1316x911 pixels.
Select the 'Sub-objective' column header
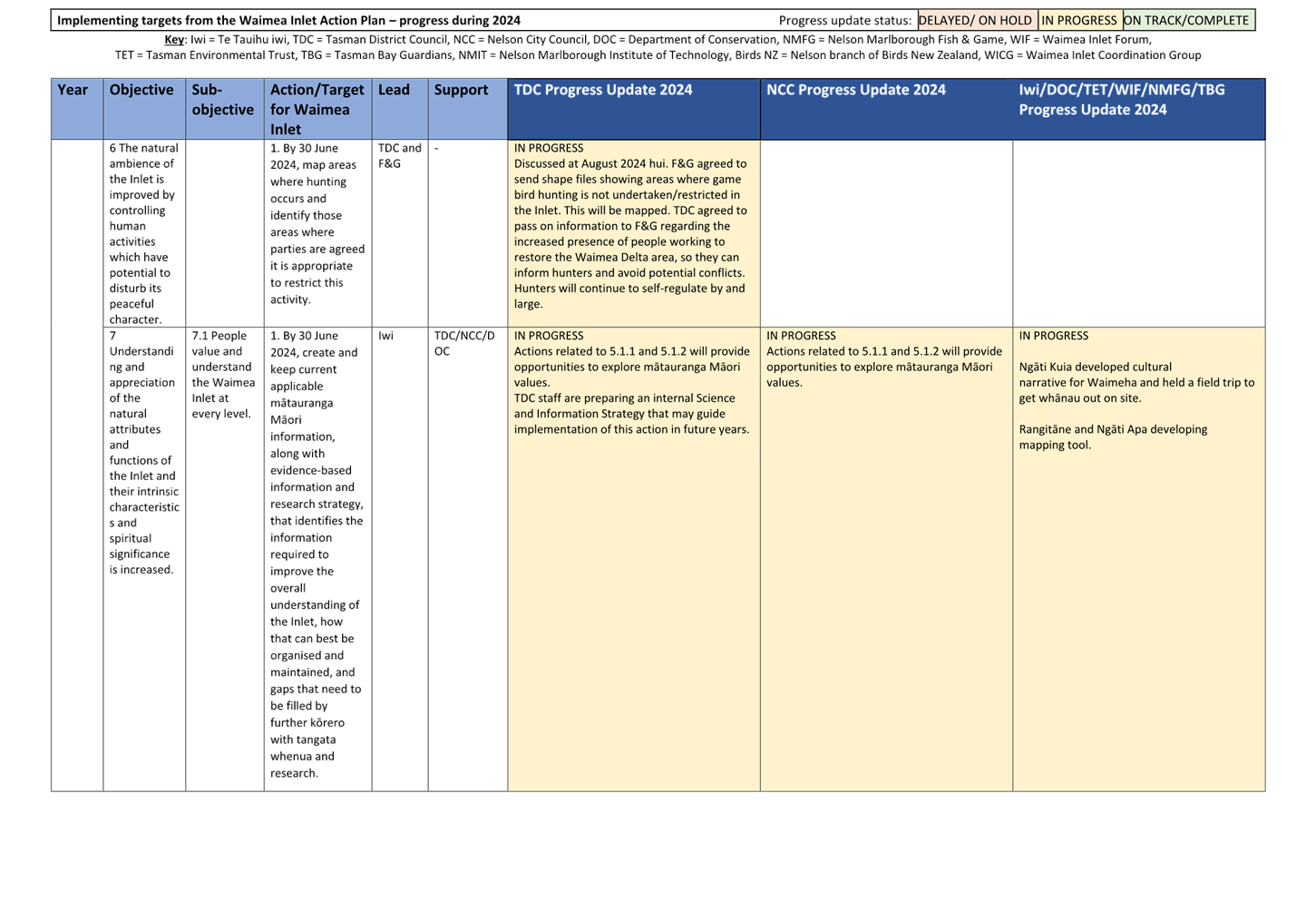(225, 109)
